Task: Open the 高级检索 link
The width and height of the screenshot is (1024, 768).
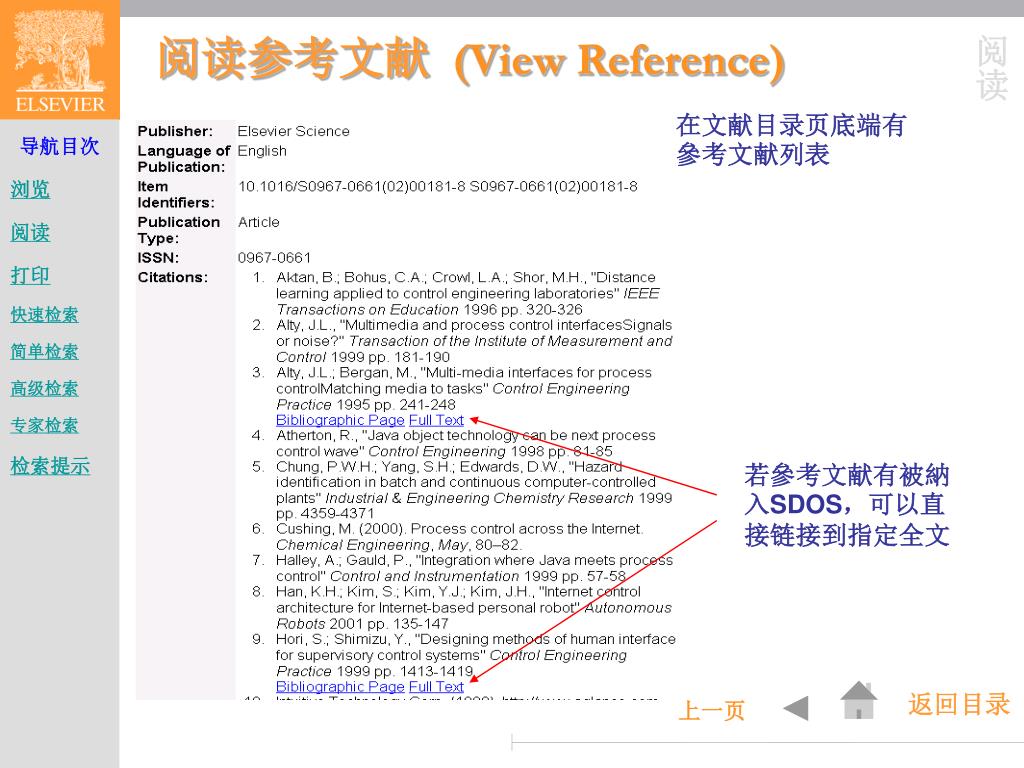Action: click(x=44, y=389)
